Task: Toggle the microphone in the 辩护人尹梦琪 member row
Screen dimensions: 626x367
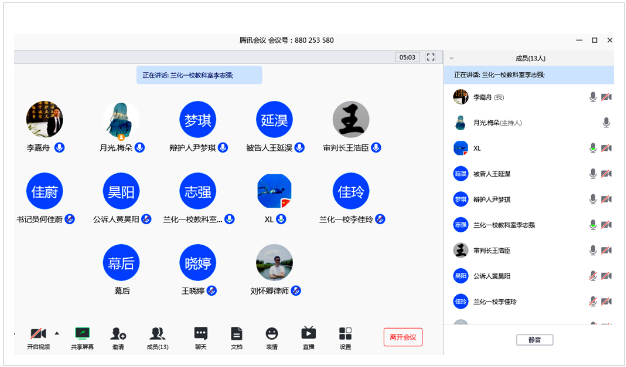Action: click(593, 199)
